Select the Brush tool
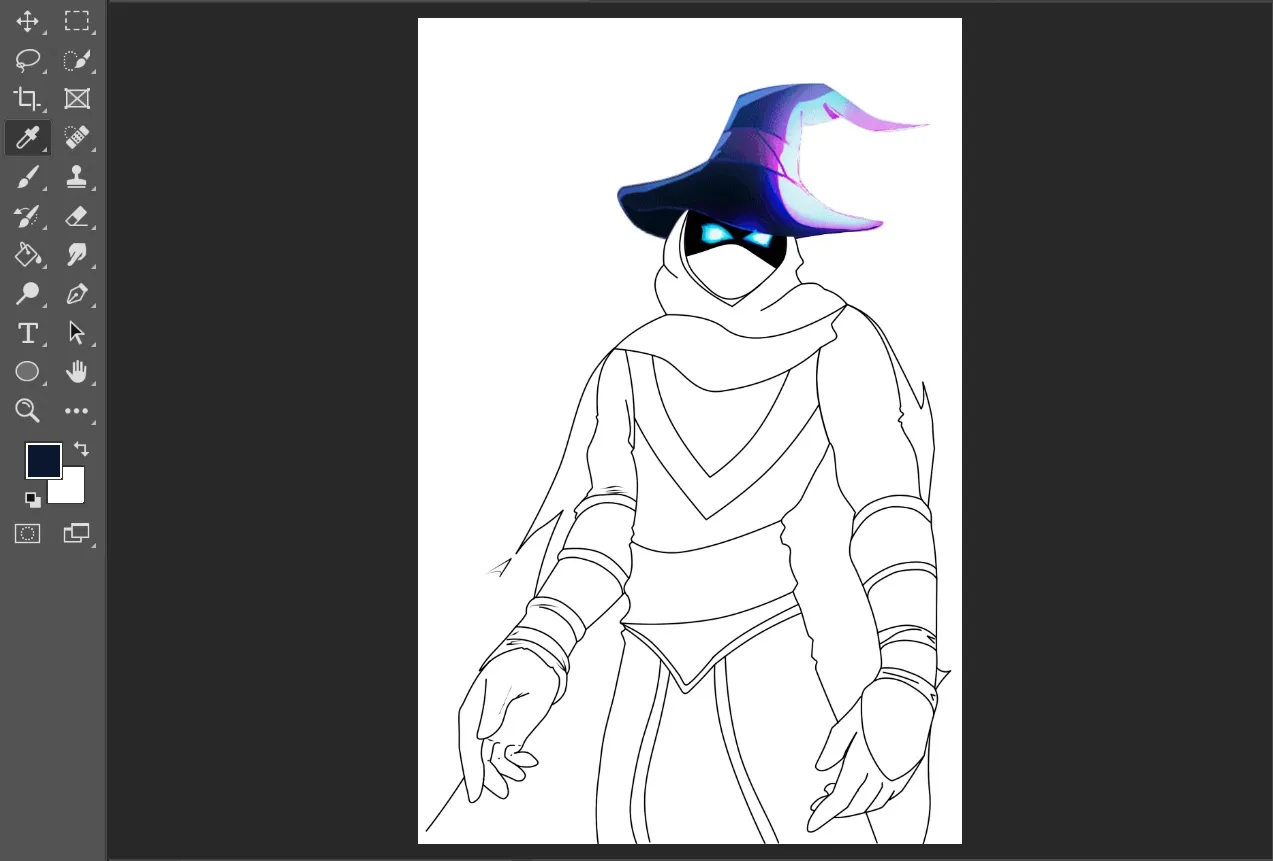The height and width of the screenshot is (861, 1273). coord(27,177)
